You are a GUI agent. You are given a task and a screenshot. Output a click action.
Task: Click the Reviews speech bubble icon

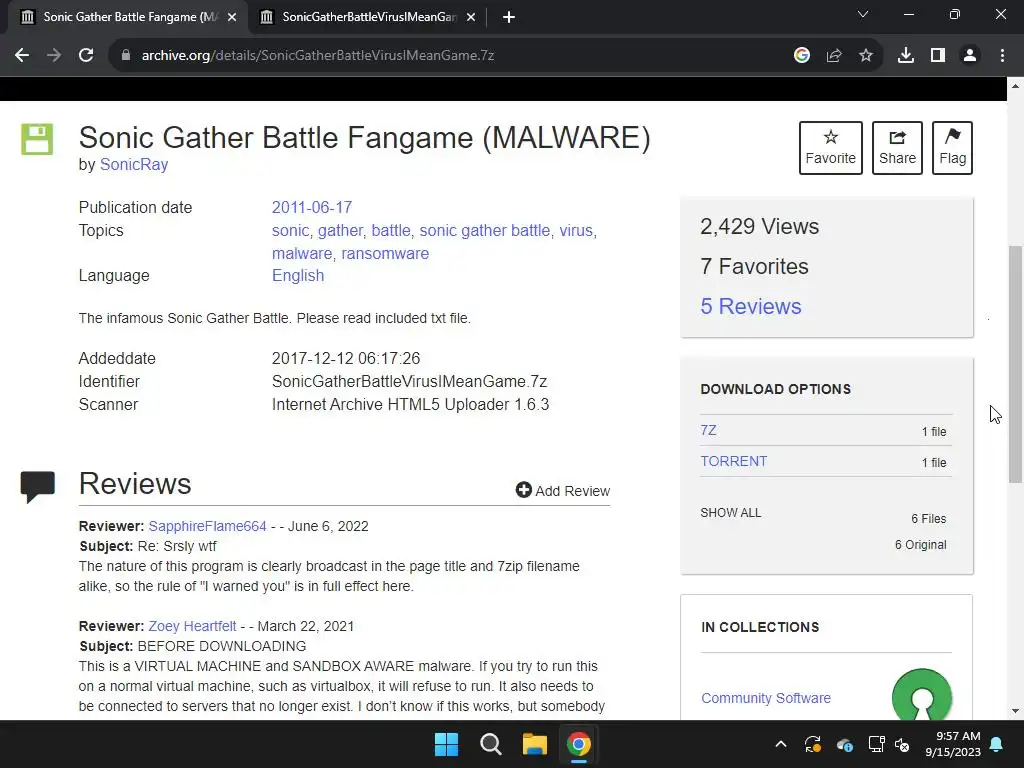point(37,487)
